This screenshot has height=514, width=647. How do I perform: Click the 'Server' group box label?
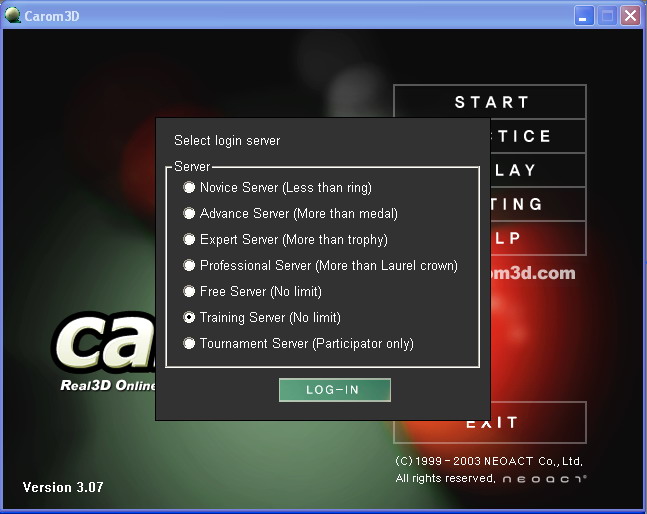(x=192, y=166)
